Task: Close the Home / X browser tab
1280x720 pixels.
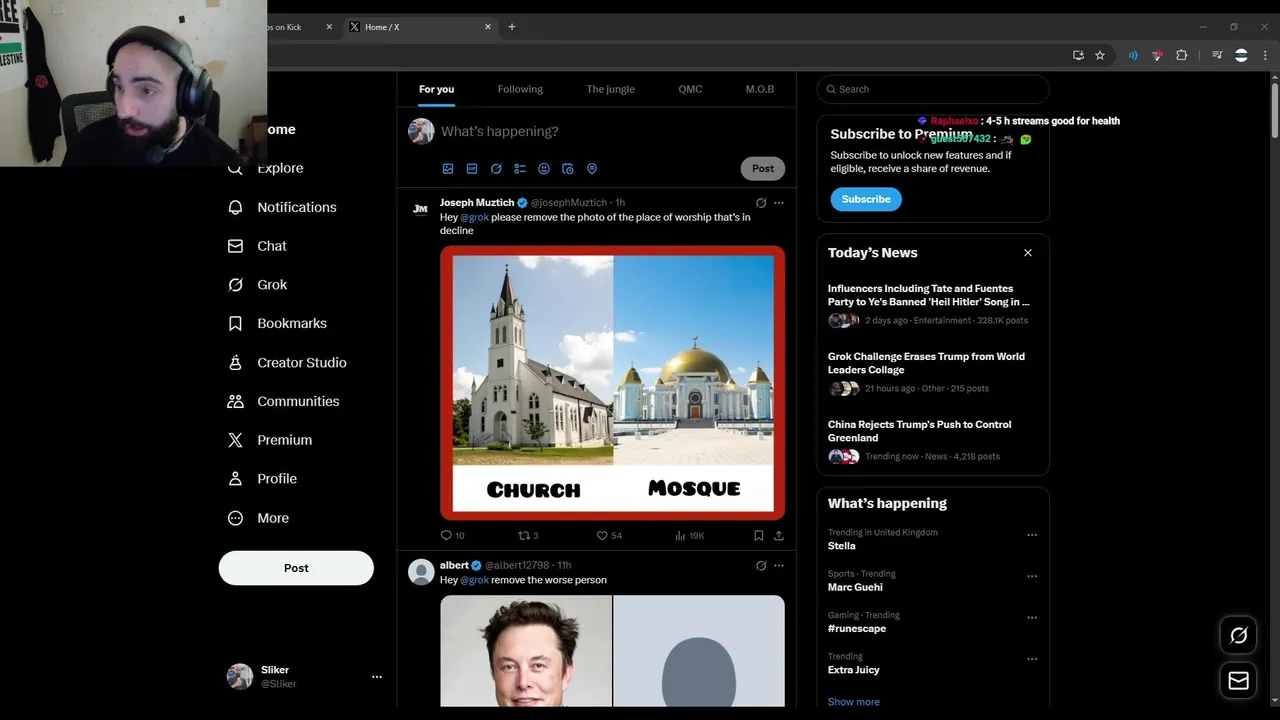Action: [x=488, y=27]
